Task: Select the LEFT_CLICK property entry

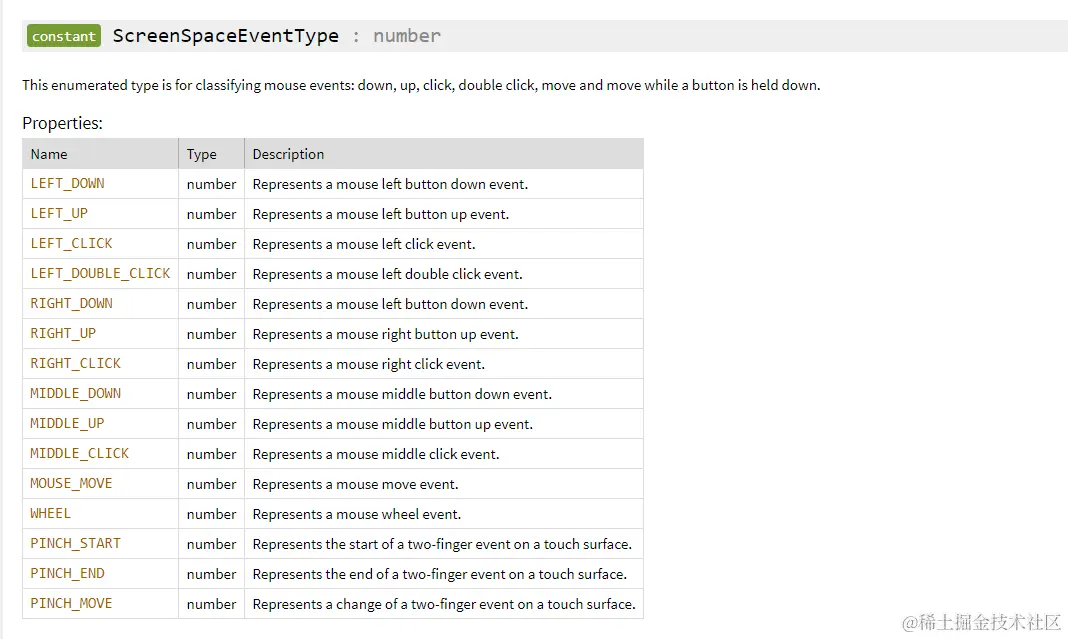Action: [71, 244]
